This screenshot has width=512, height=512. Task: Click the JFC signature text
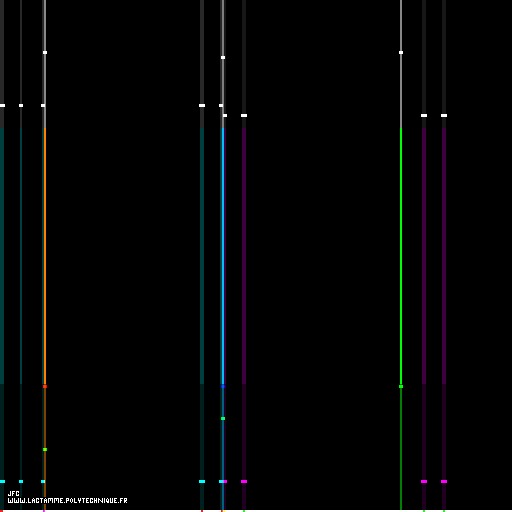click(13, 494)
